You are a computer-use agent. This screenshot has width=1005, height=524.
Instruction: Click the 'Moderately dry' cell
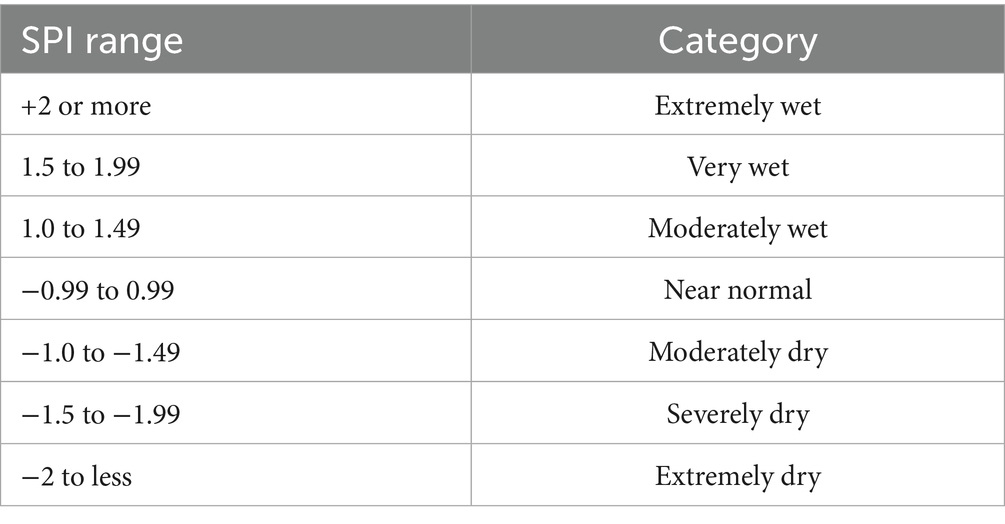[x=737, y=353]
